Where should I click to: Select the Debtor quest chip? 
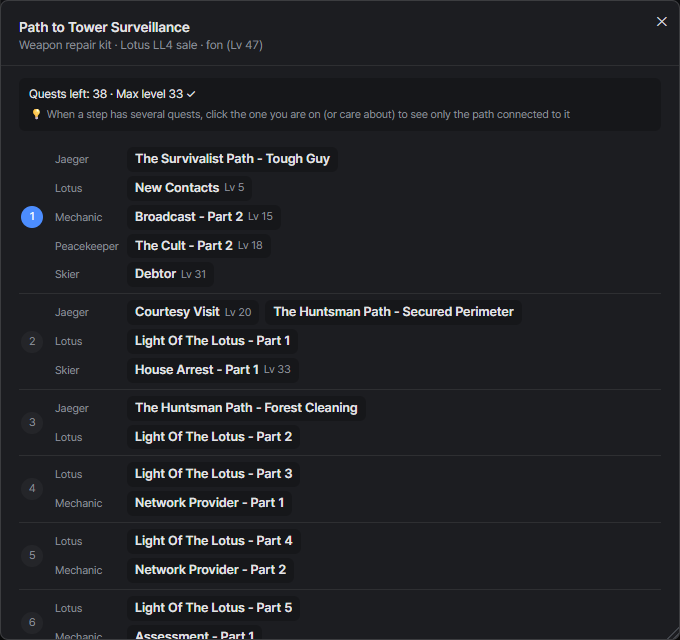coord(170,274)
